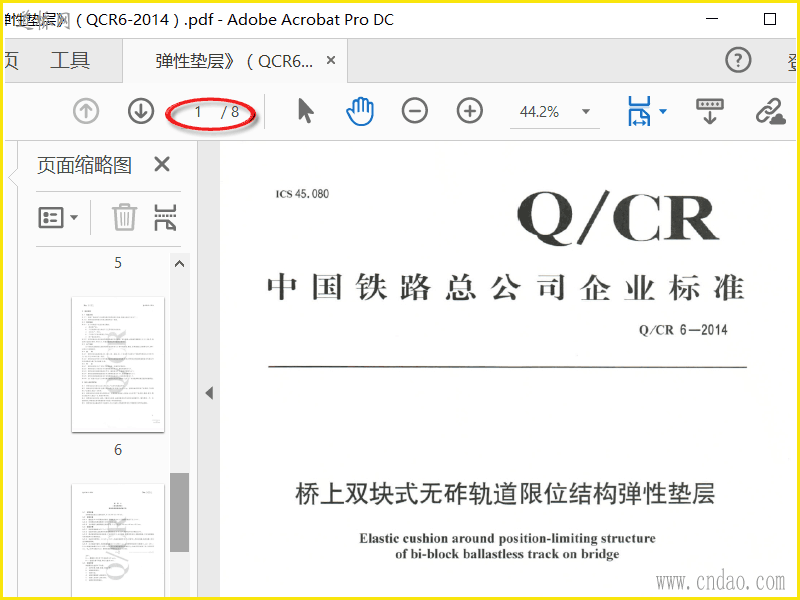Click the fit width page icon
Image resolution: width=800 pixels, height=600 pixels.
point(639,111)
